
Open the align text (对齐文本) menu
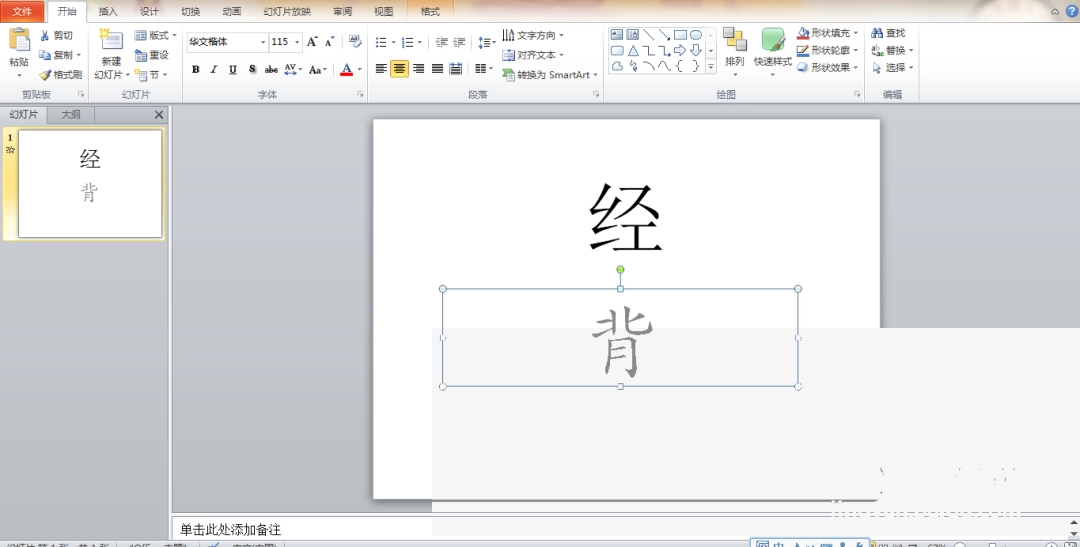533,54
